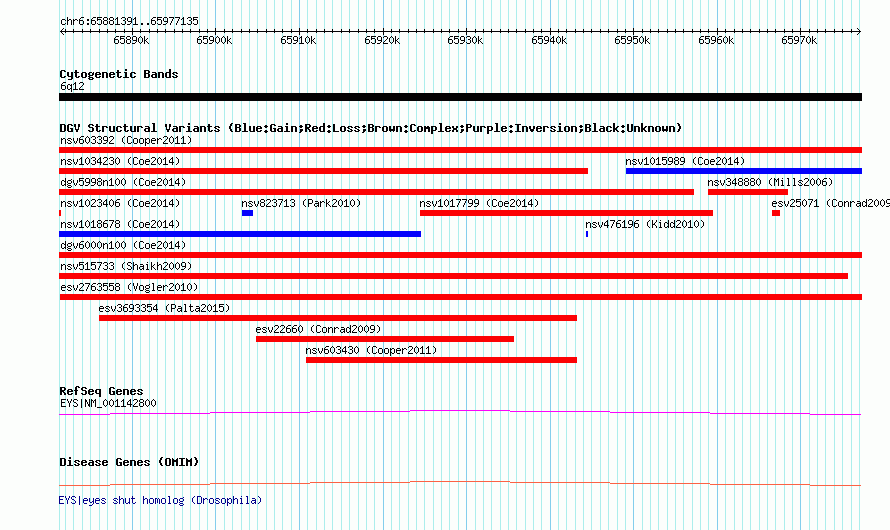
Task: Select the 65940k ruler position
Action: 549,40
